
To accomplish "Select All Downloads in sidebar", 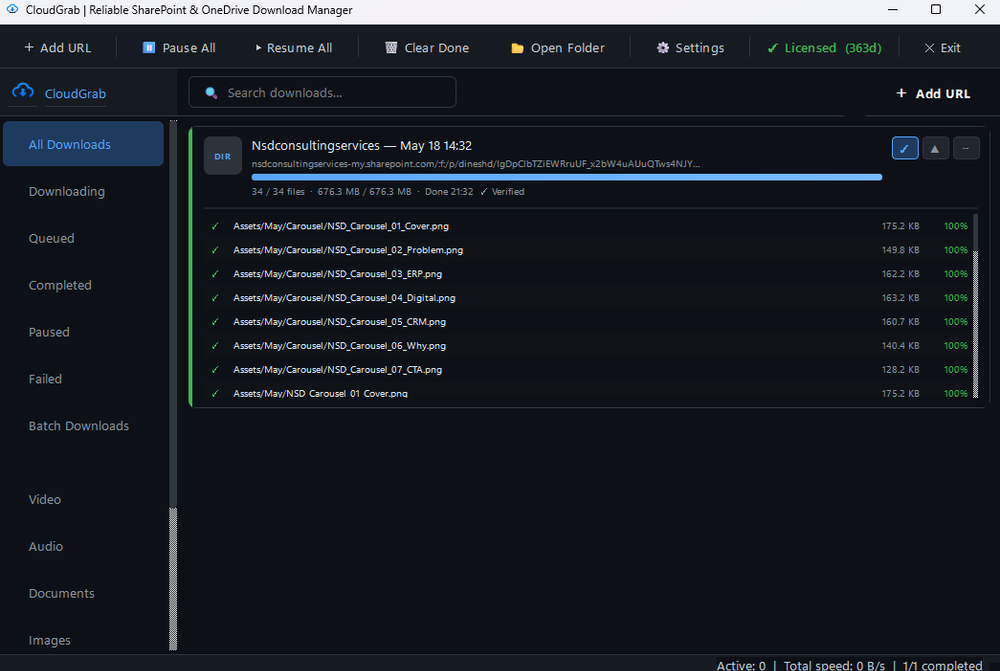I will (x=83, y=144).
